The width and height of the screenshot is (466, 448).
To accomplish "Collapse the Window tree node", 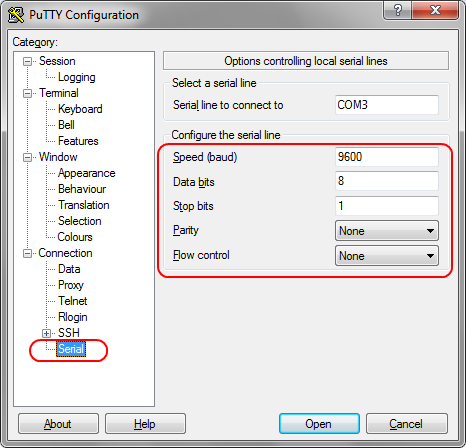I will pos(27,157).
